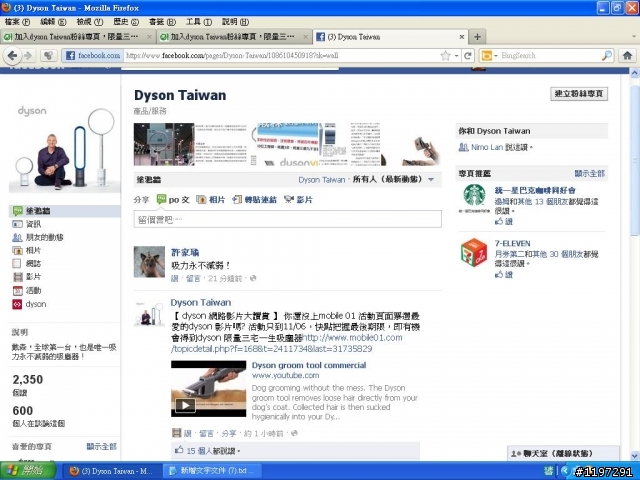
Task: Click the 15 個人都說讚 likes link
Action: click(213, 451)
